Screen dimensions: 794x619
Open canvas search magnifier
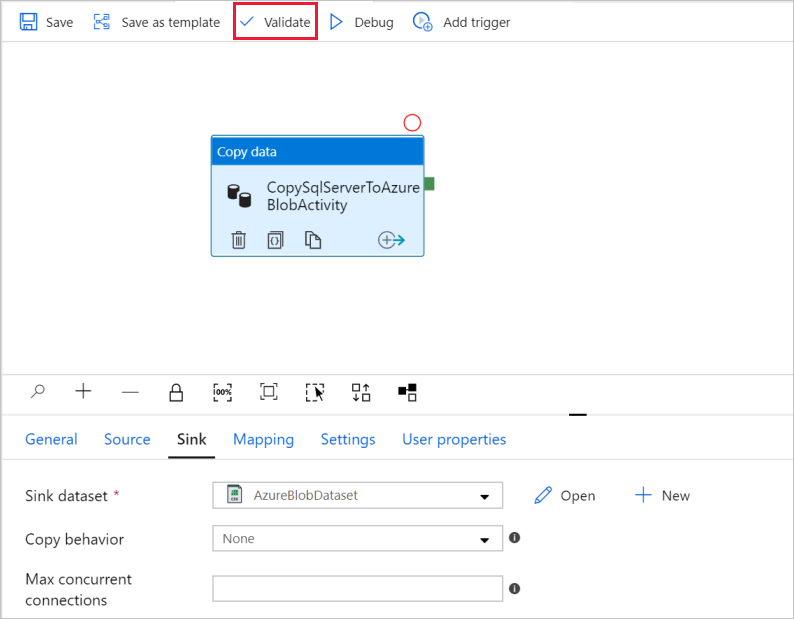coord(37,392)
